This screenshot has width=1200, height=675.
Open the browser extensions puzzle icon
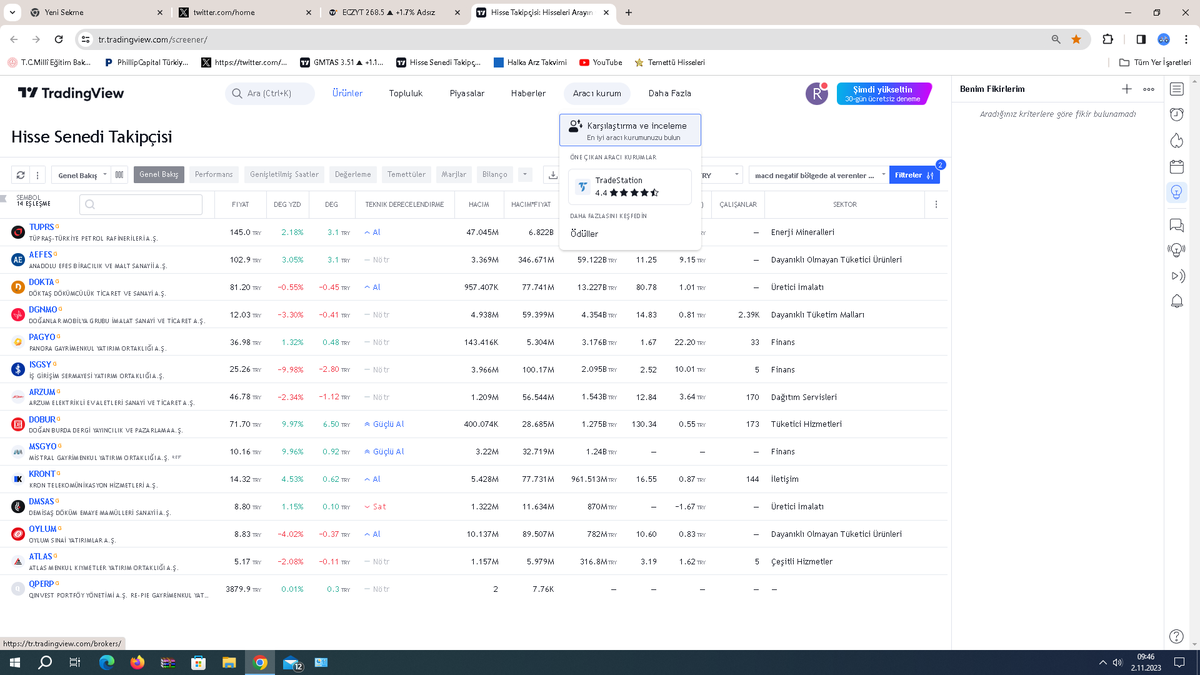coord(1108,39)
